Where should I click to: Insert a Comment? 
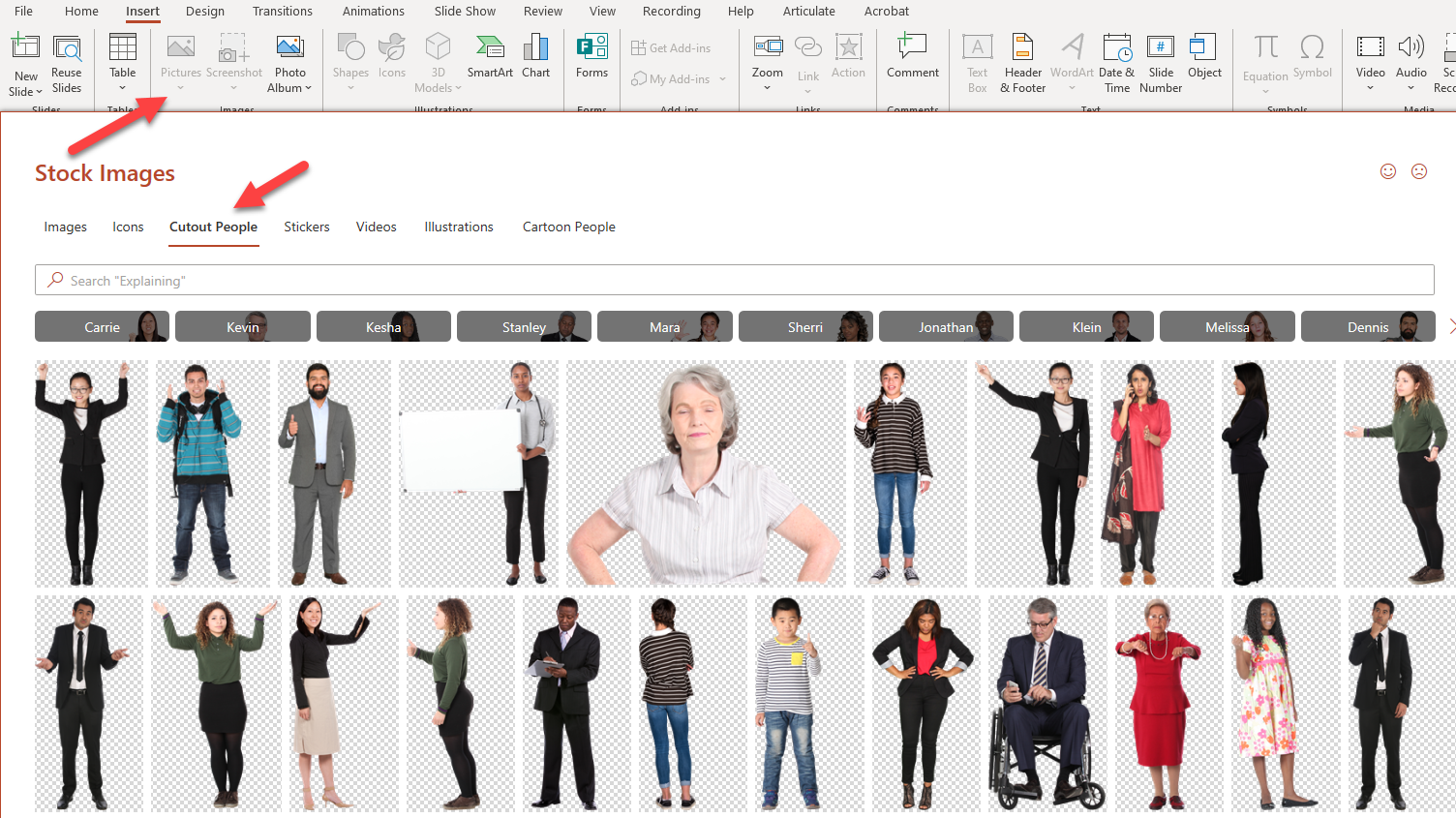(x=912, y=56)
